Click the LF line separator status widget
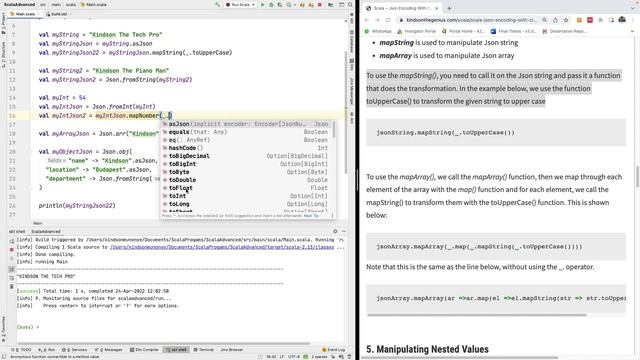 [282, 357]
